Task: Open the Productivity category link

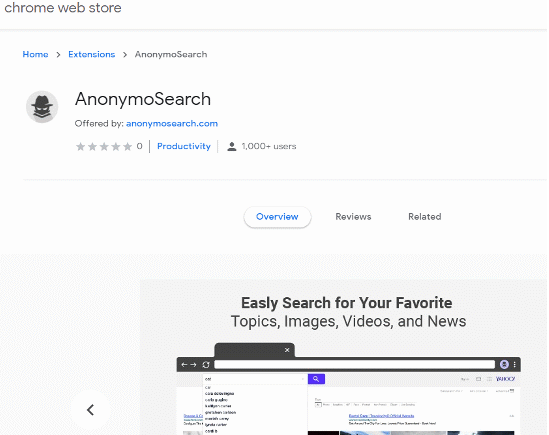Action: point(184,146)
